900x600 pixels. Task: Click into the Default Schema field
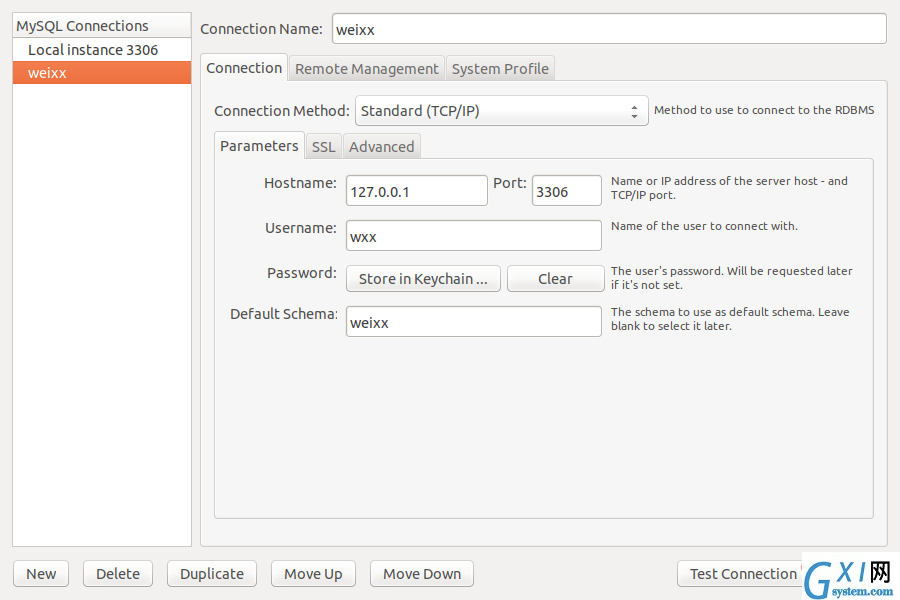(474, 322)
